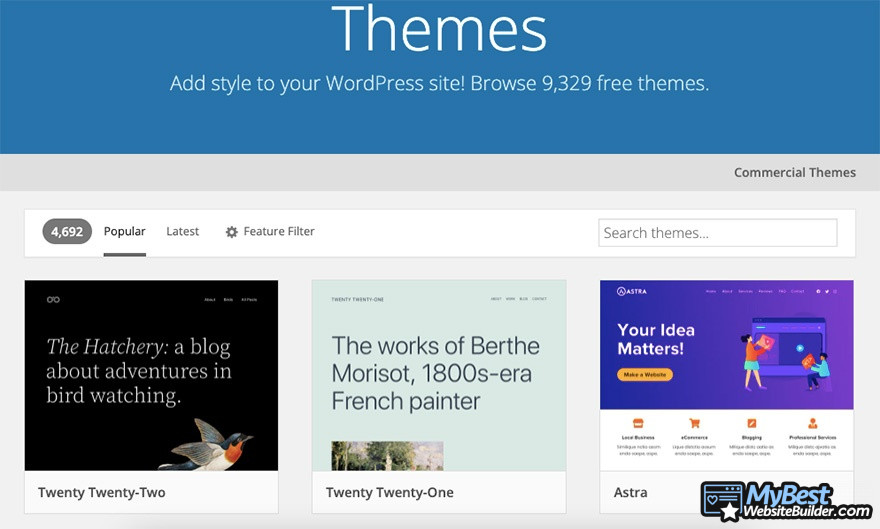This screenshot has height=529, width=880.
Task: Click the Blogging pencil icon in Astra preview
Action: coord(751,423)
